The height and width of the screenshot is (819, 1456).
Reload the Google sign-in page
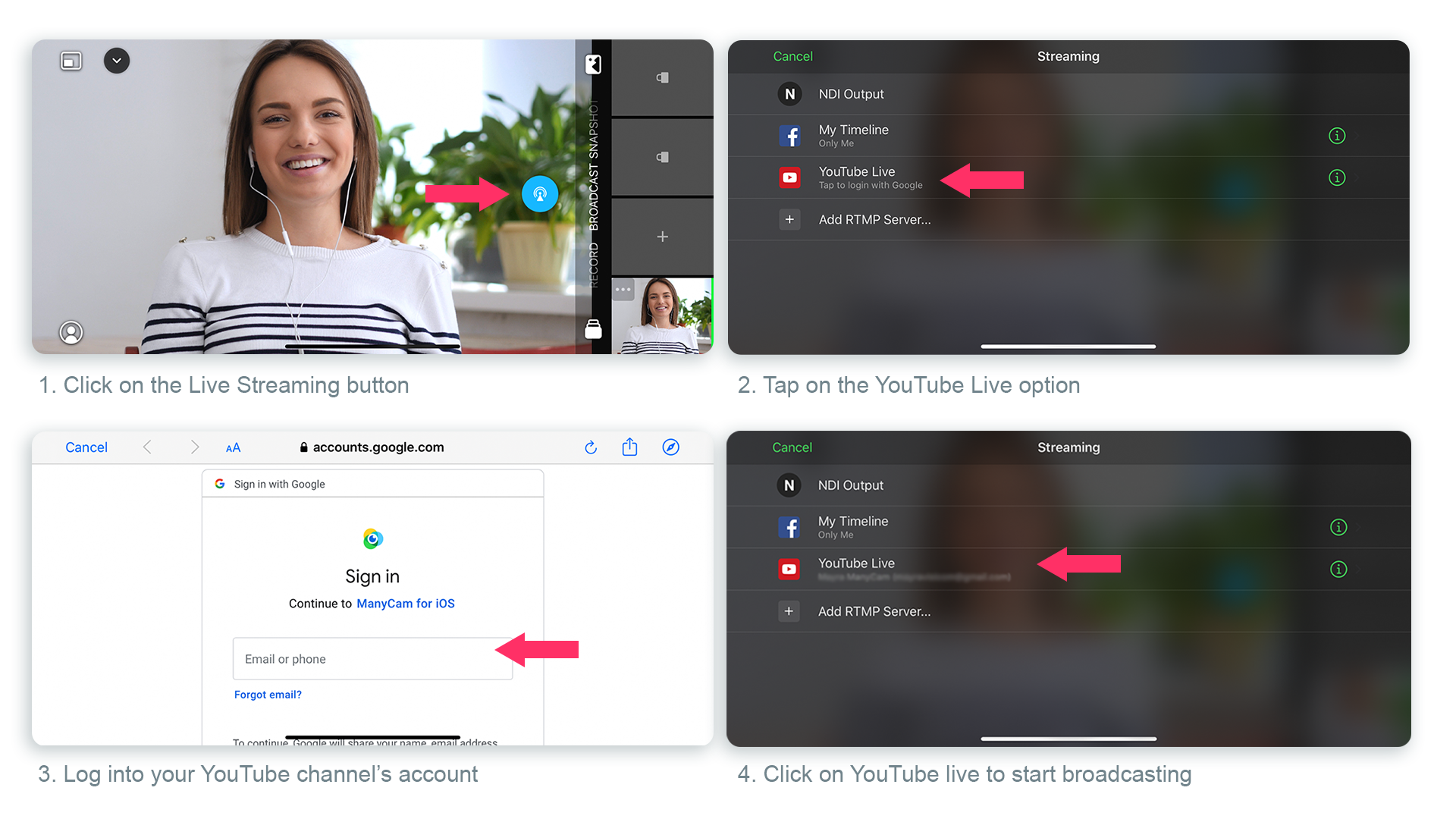click(x=591, y=447)
